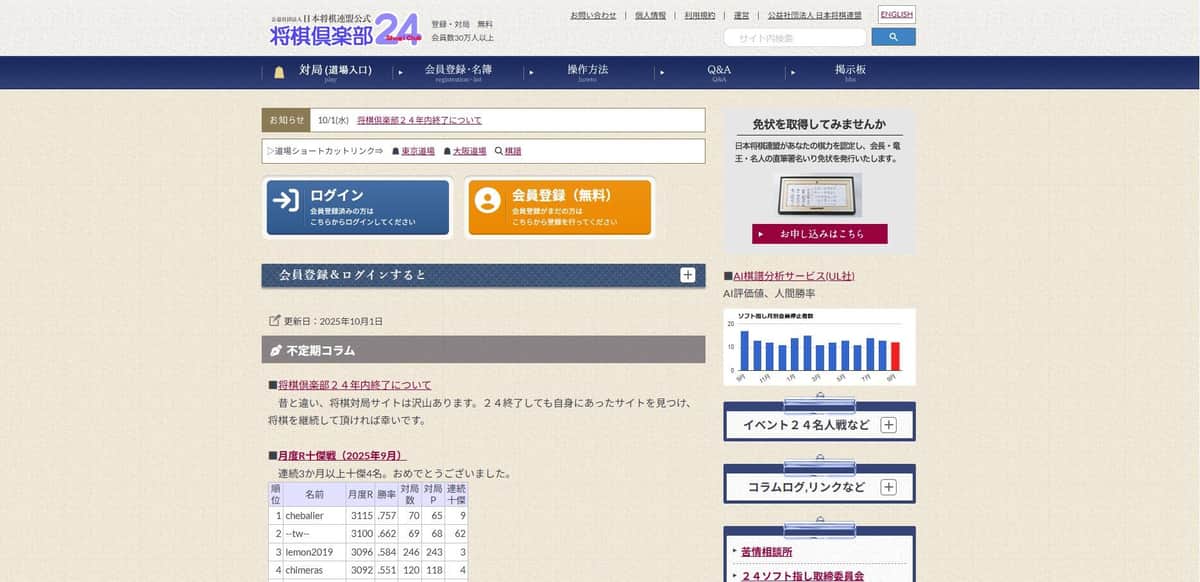Open the 対局(道場入口) menu
This screenshot has width=1200, height=582.
[335, 69]
